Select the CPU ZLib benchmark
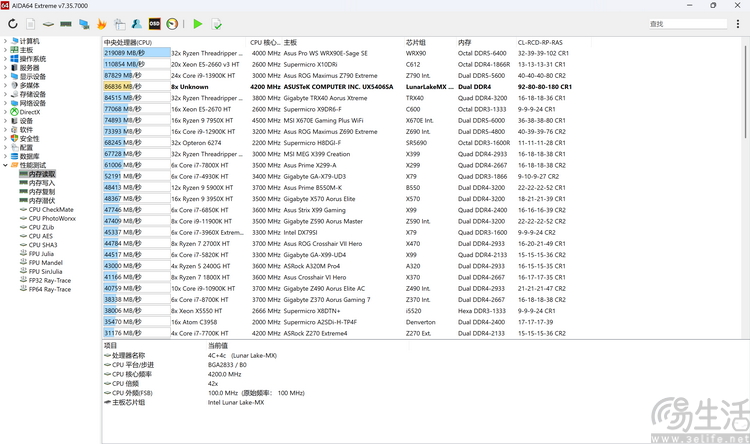 click(x=41, y=227)
